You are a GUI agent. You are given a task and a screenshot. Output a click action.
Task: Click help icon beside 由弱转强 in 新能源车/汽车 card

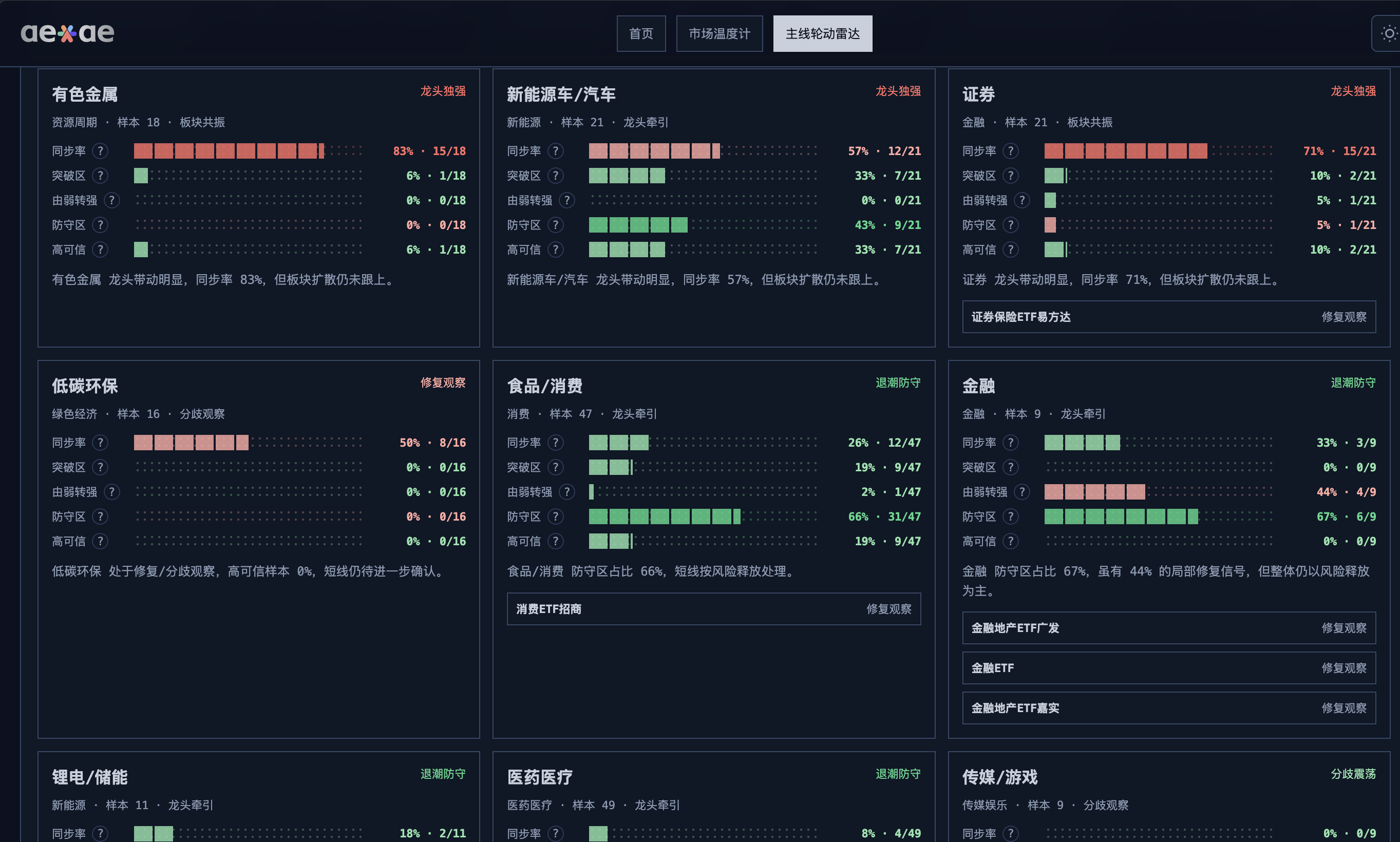coord(567,200)
